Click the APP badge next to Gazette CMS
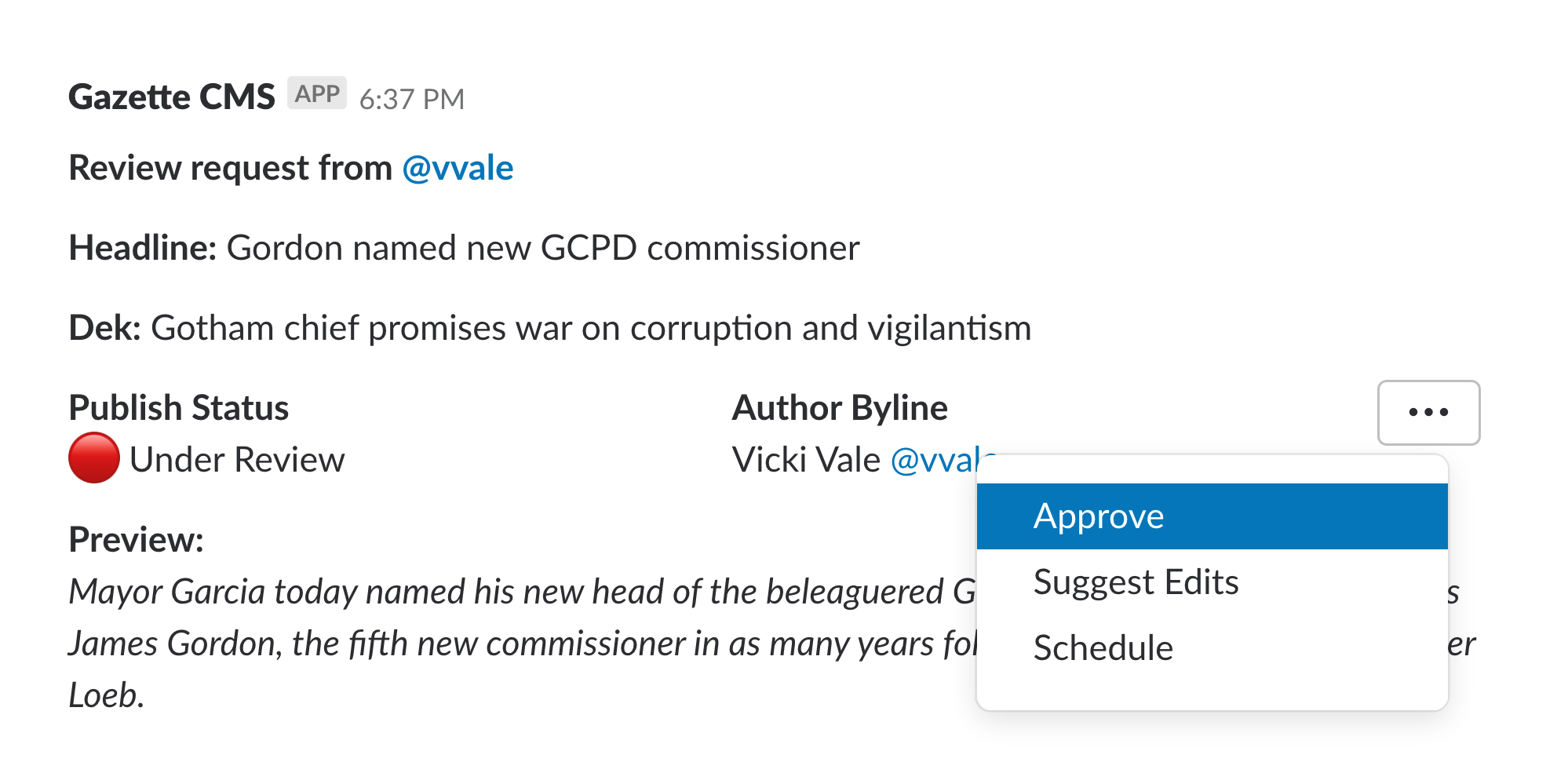 pos(317,93)
